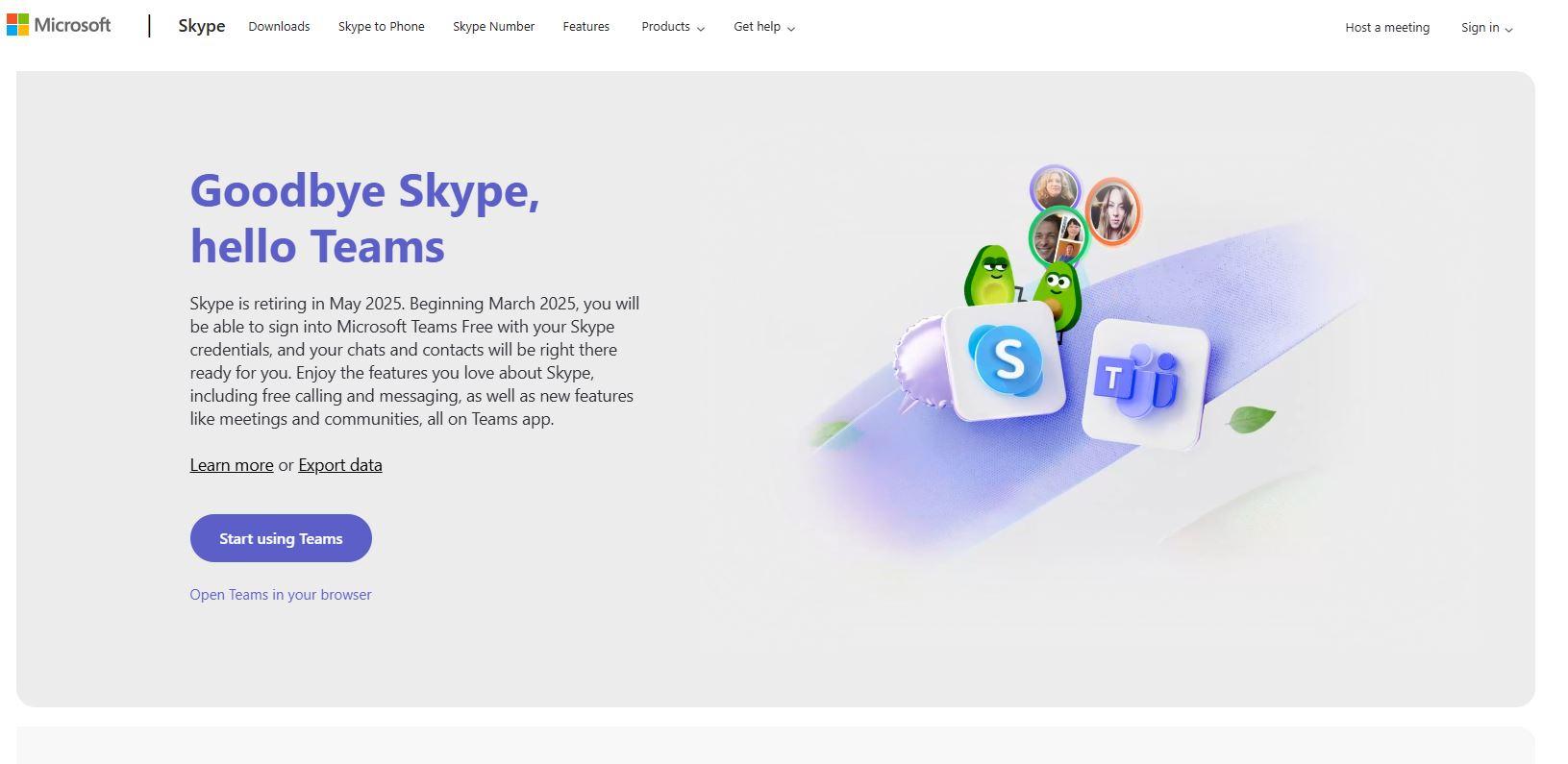Expand the Products dropdown menu
1568x764 pixels.
tap(673, 27)
